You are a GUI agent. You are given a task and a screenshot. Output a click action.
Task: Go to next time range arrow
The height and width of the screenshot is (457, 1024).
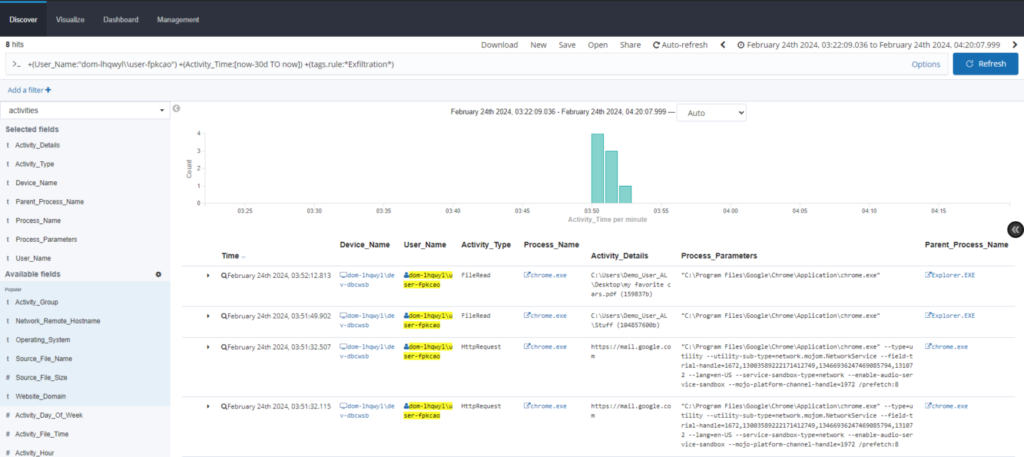point(1013,45)
